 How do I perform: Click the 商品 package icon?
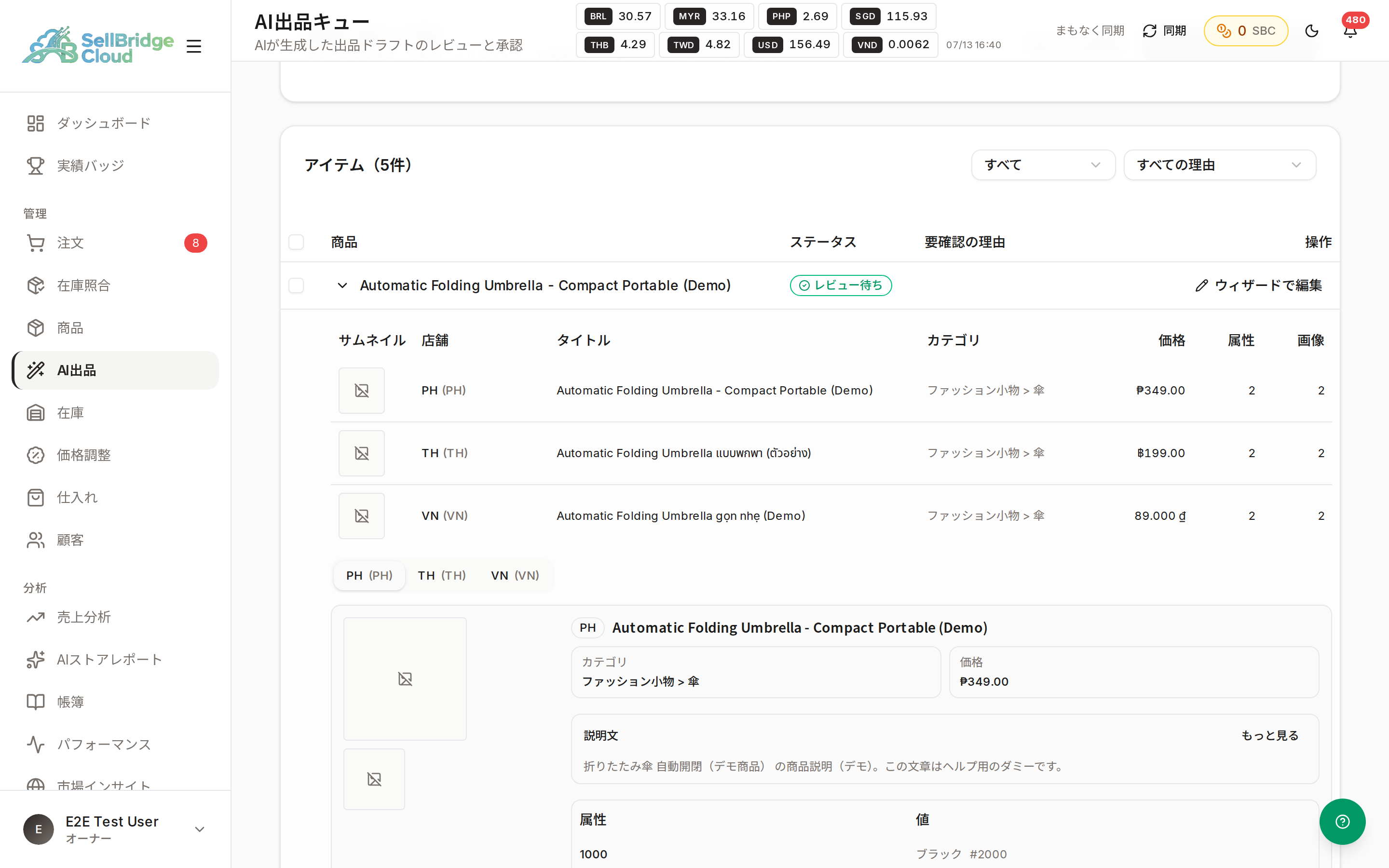(x=36, y=328)
